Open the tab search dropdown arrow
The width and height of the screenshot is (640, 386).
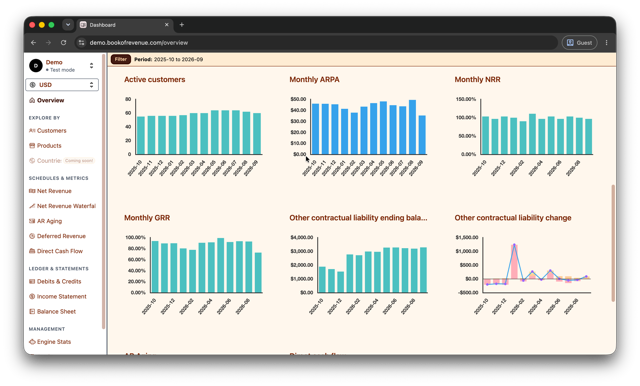click(x=68, y=25)
